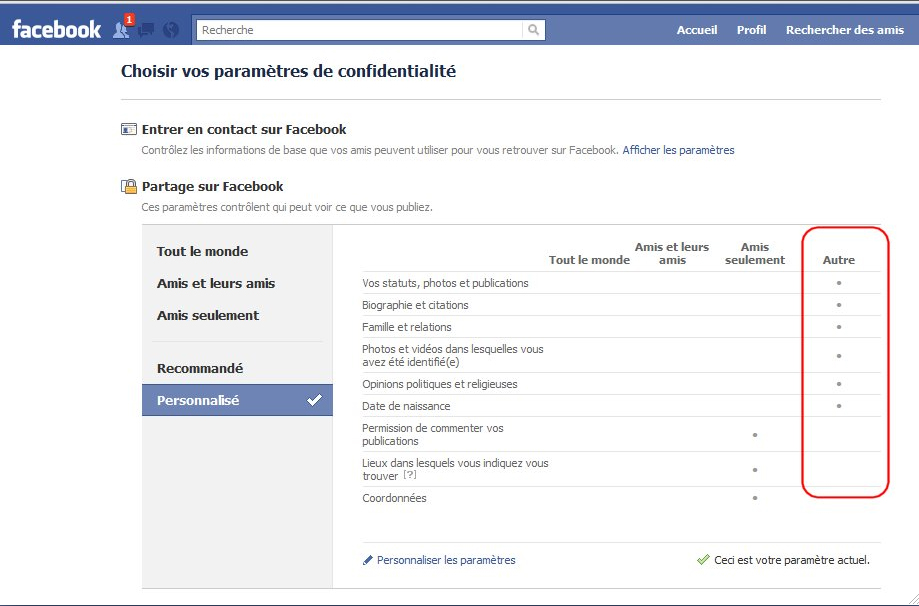Select the Personnalisé preset with checkmark
The image size is (919, 606).
click(237, 400)
